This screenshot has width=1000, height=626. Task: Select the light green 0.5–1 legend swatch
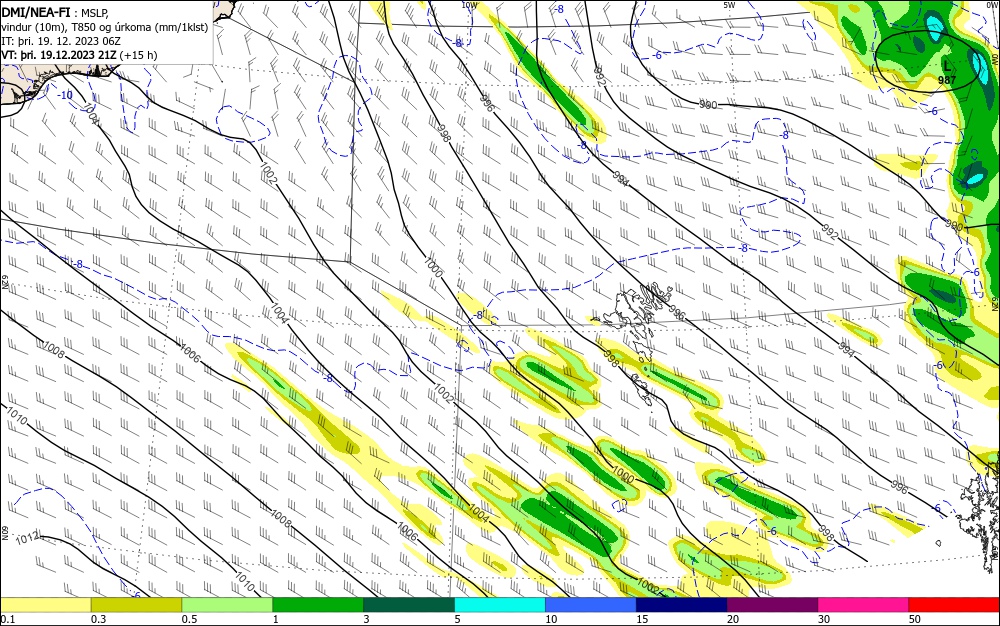pos(227,605)
